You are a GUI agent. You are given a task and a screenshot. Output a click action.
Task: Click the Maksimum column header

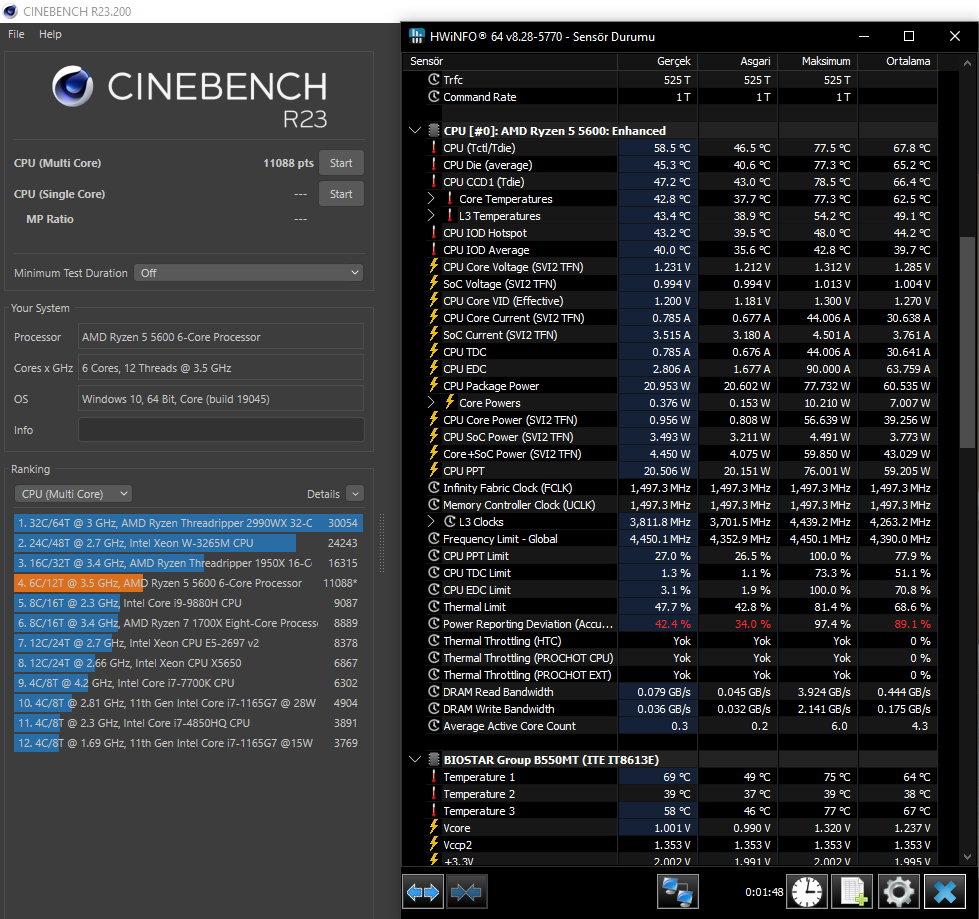[817, 61]
